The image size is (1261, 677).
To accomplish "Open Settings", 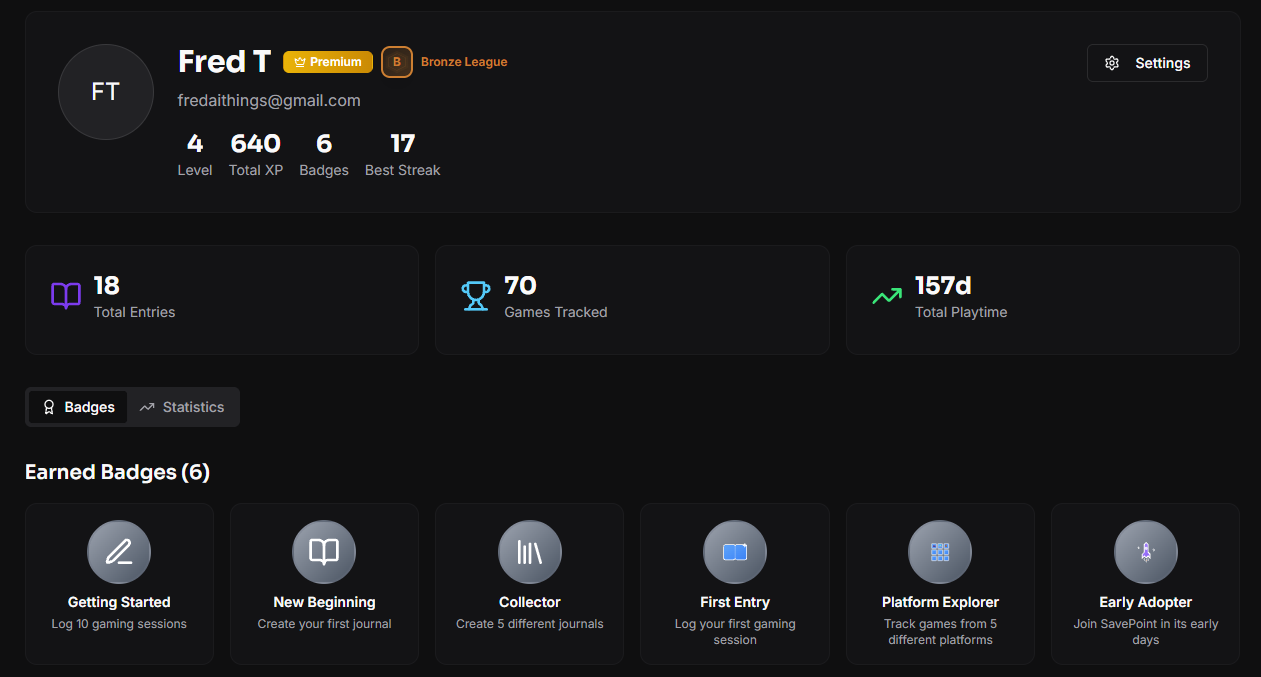I will pyautogui.click(x=1147, y=62).
